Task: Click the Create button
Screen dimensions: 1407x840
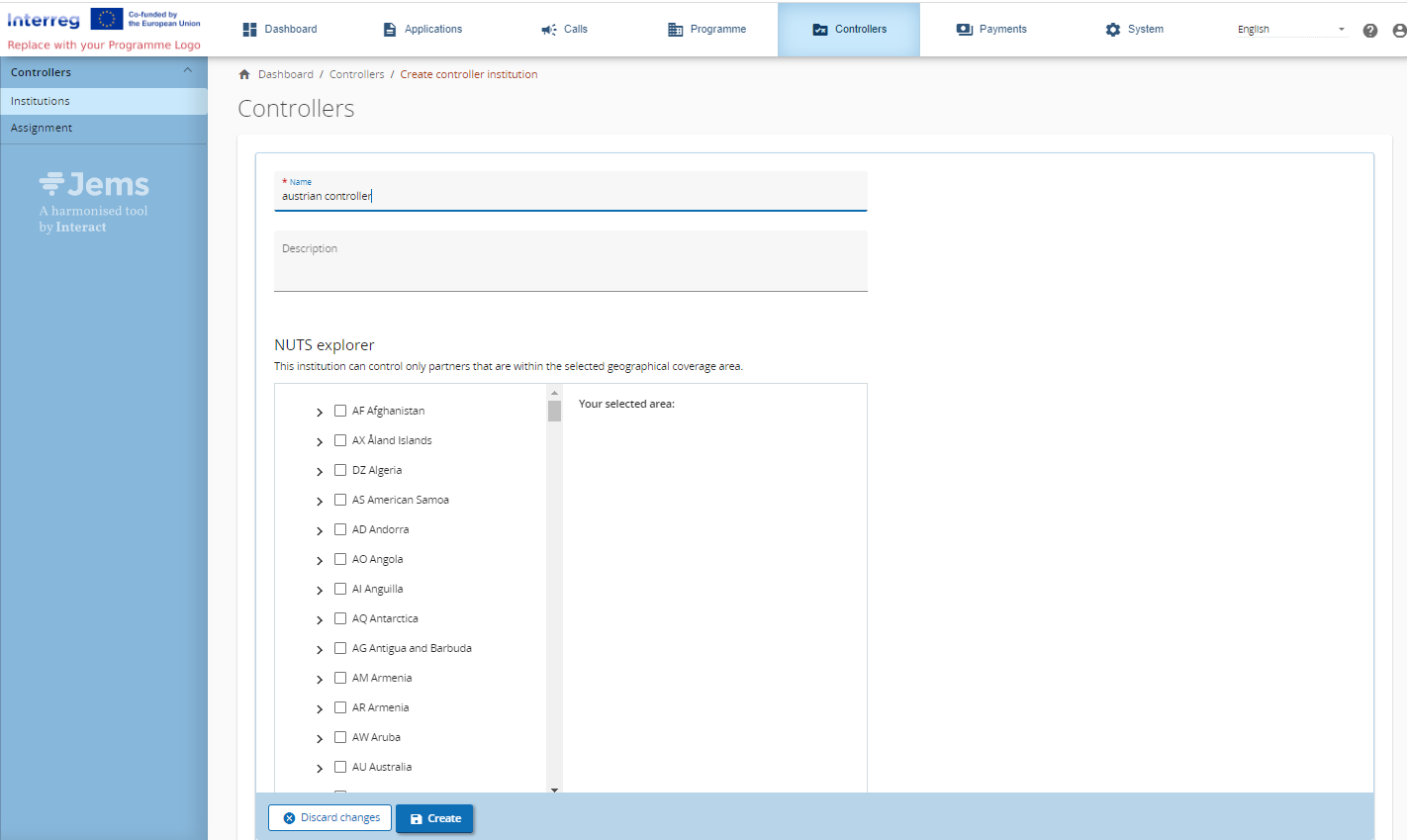Action: pyautogui.click(x=435, y=818)
